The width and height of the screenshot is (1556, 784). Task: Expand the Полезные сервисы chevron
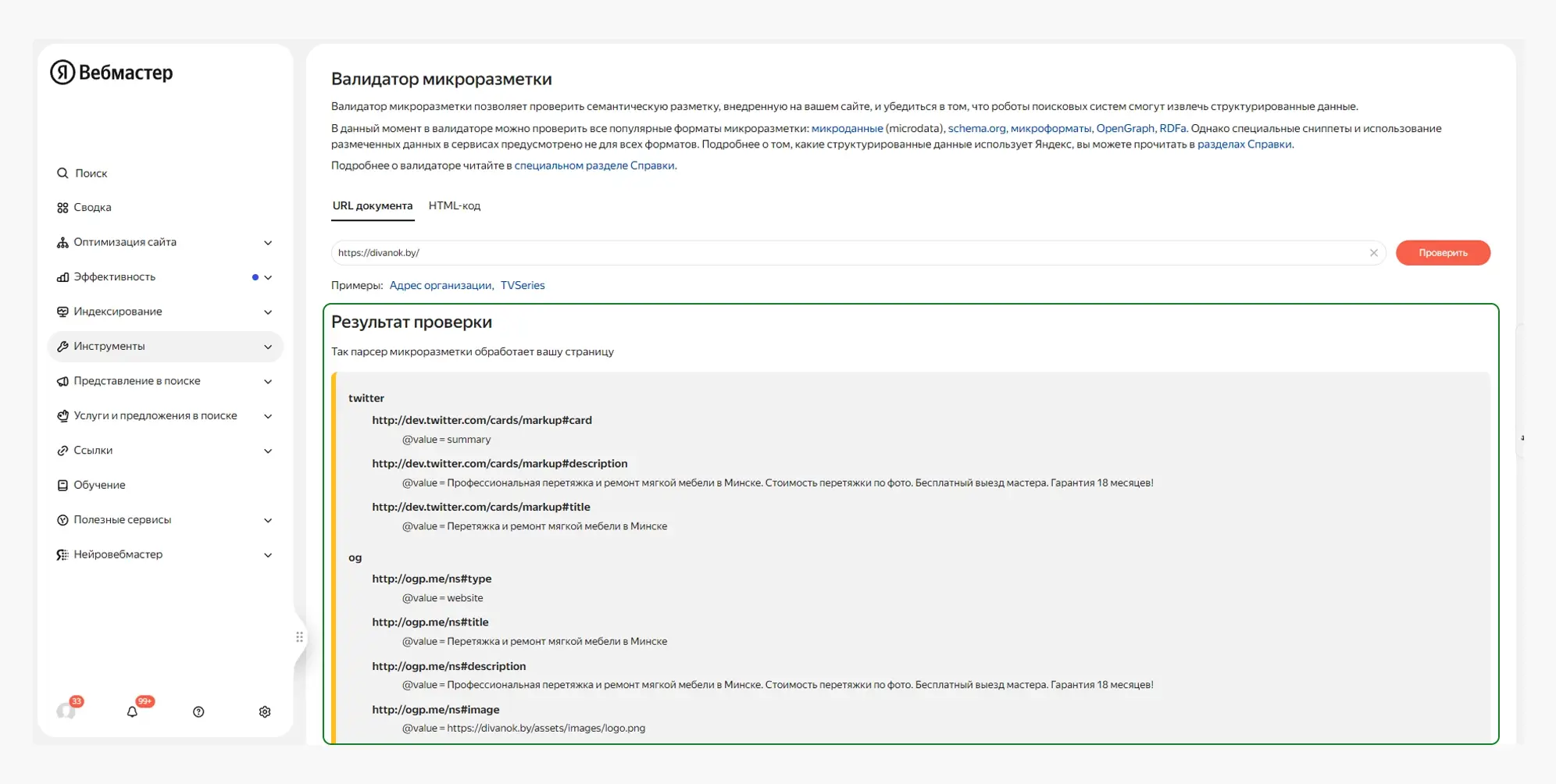point(268,520)
